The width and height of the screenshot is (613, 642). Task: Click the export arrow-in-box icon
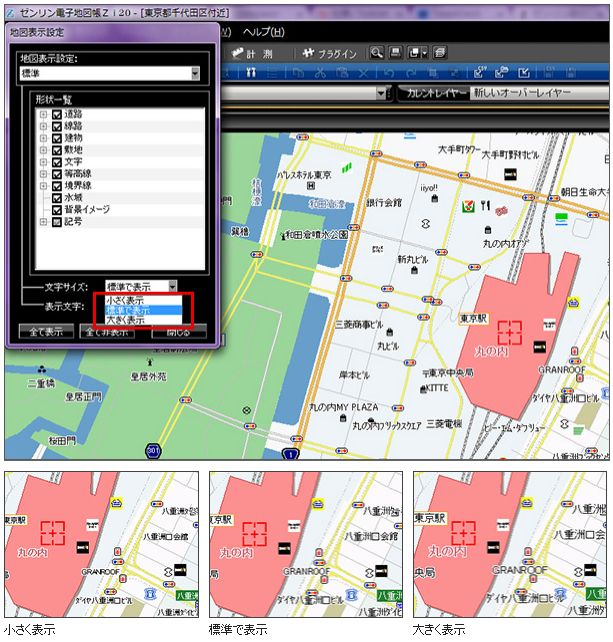tap(524, 73)
